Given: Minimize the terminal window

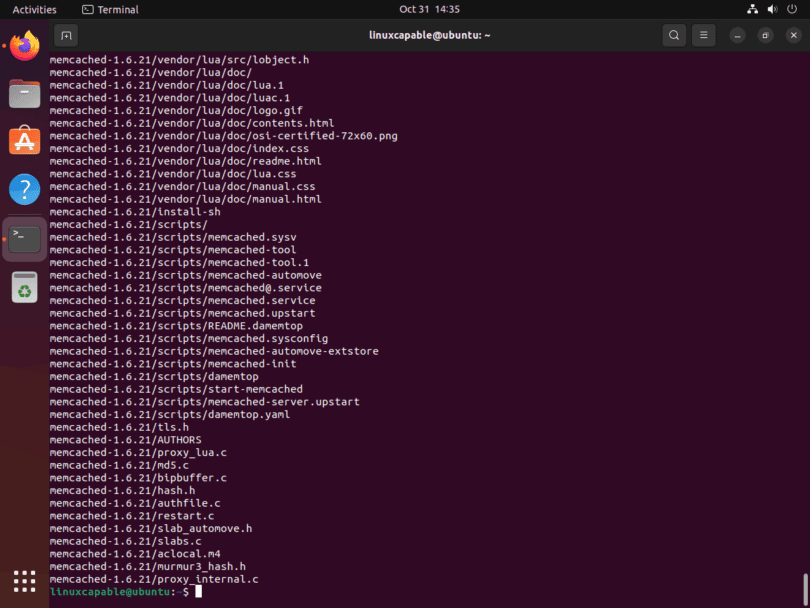Looking at the screenshot, I should 738,36.
